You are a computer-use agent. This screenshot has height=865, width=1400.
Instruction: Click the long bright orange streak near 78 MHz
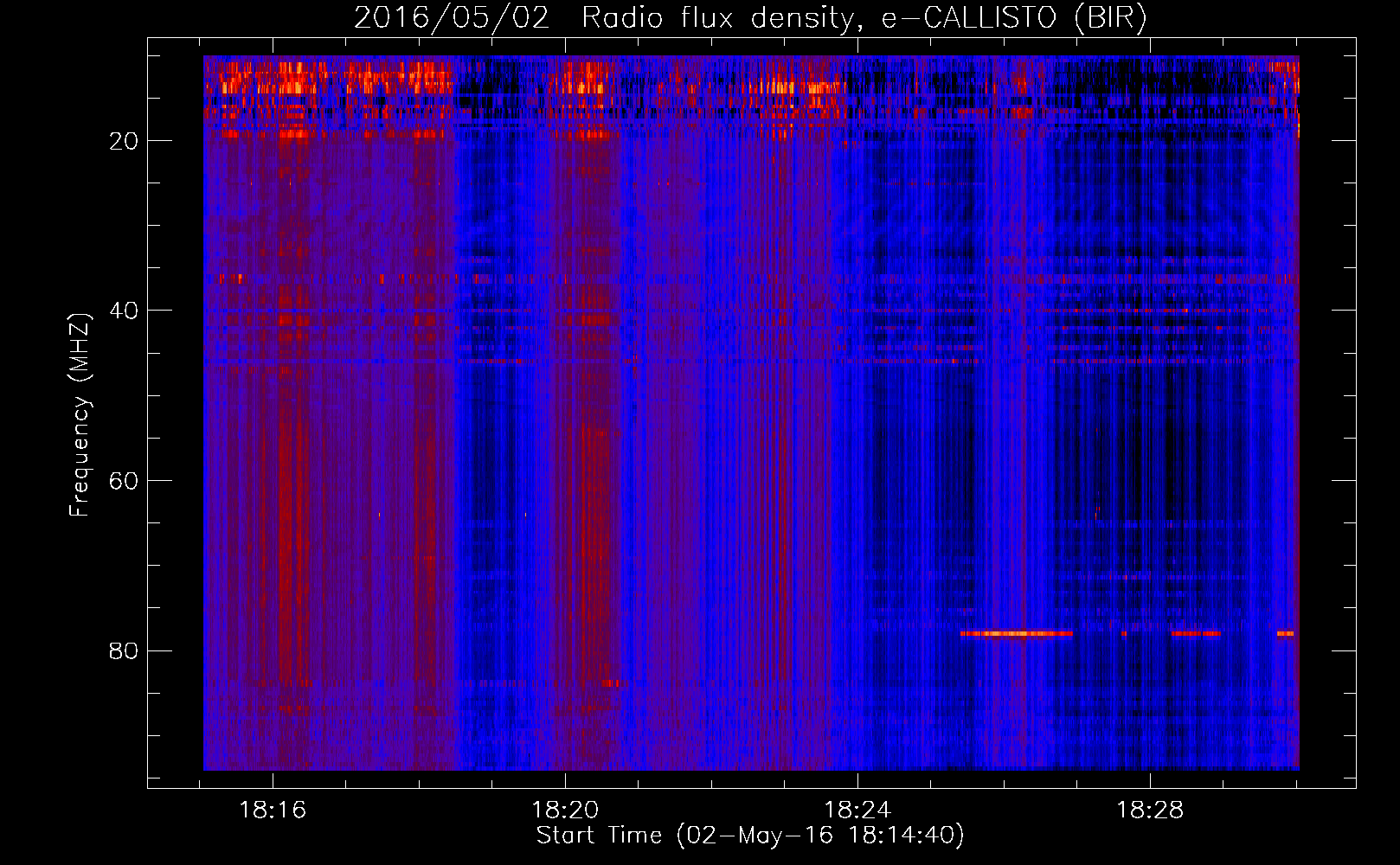(x=1017, y=634)
